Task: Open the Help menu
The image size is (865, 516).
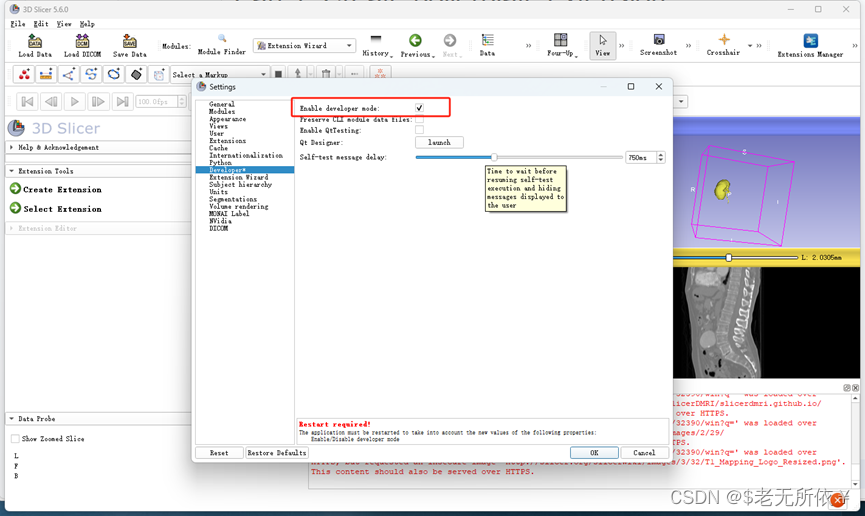Action: pos(87,24)
